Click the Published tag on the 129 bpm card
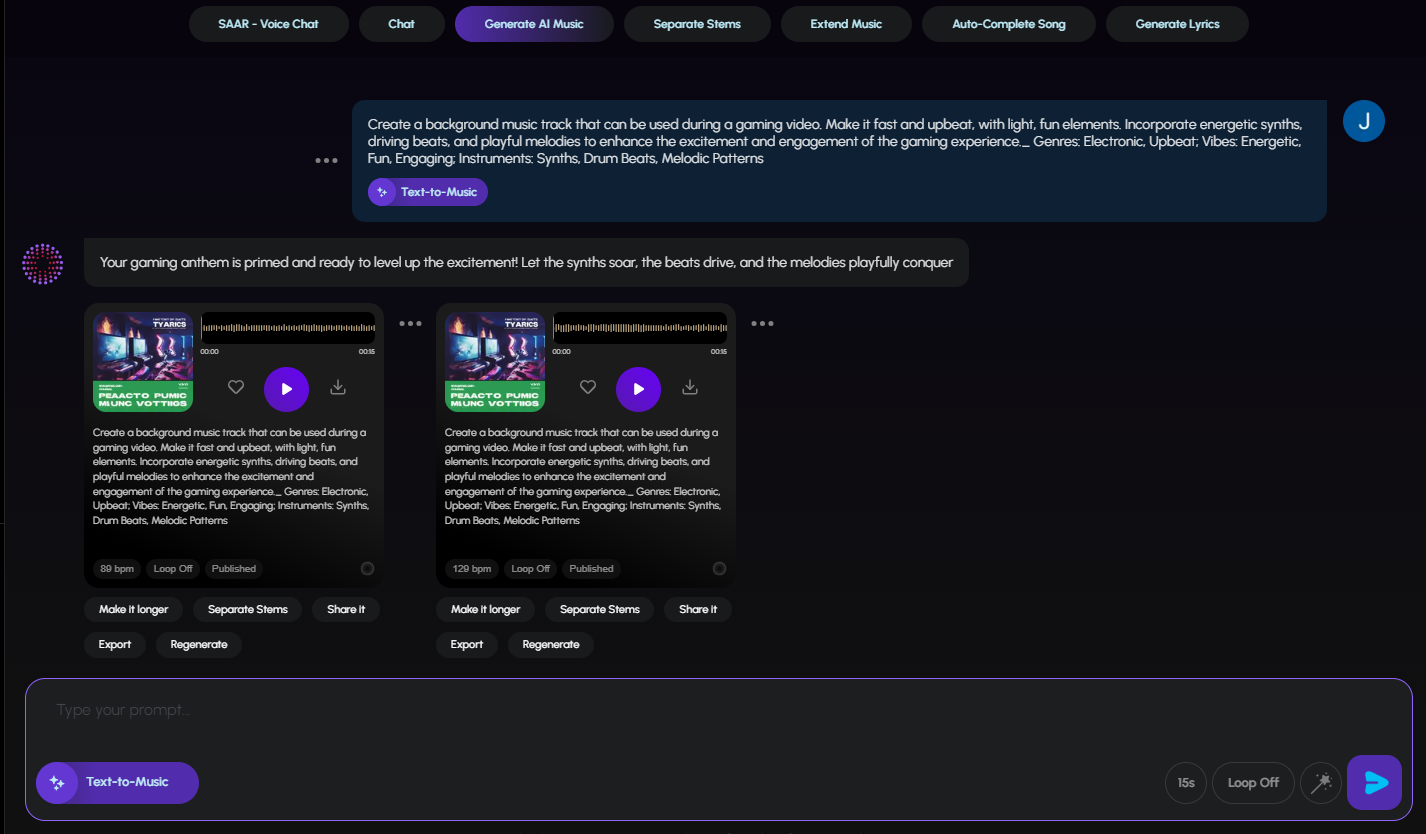This screenshot has height=834, width=1426. coord(591,569)
